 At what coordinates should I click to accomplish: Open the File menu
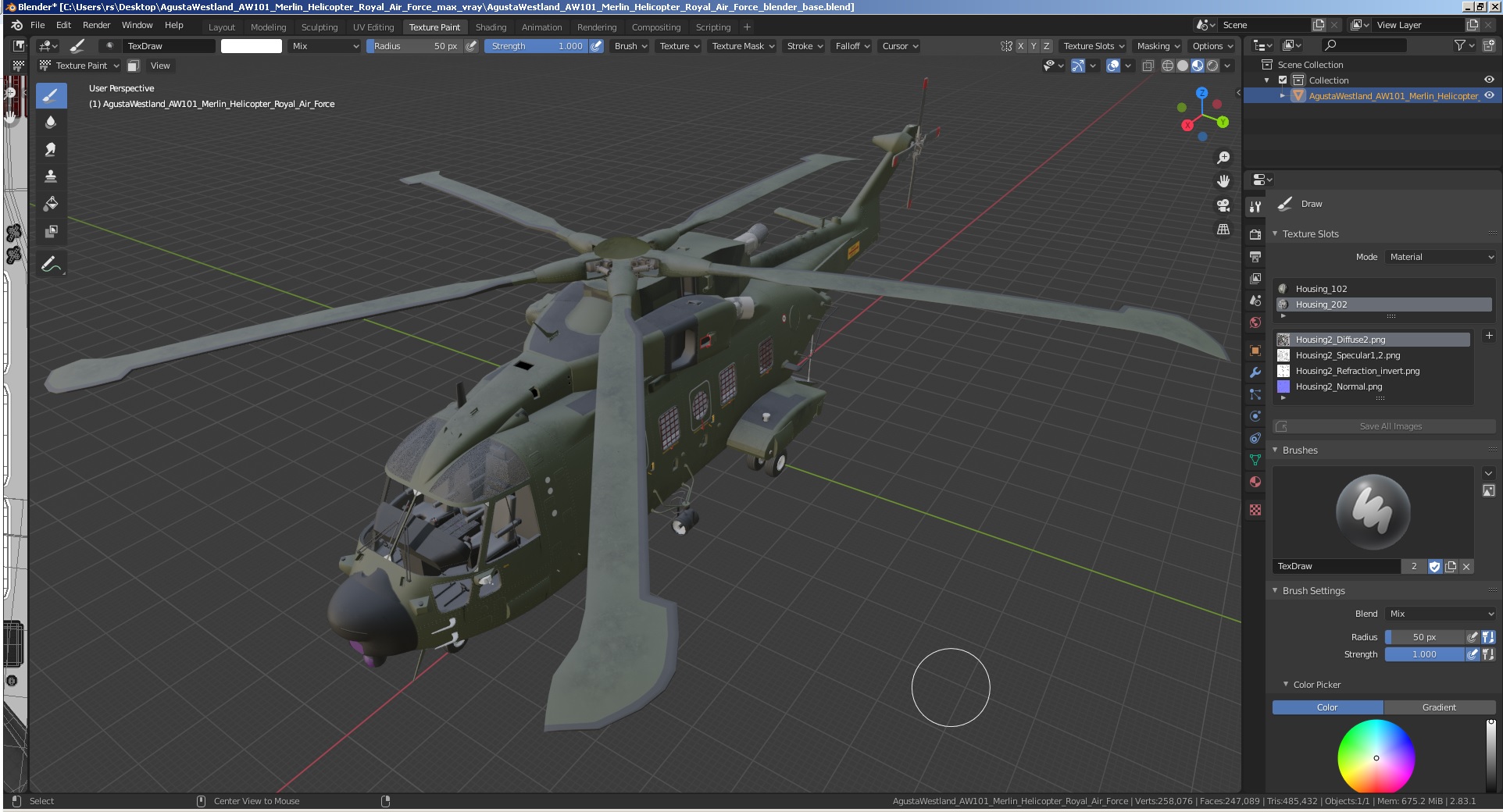[37, 25]
